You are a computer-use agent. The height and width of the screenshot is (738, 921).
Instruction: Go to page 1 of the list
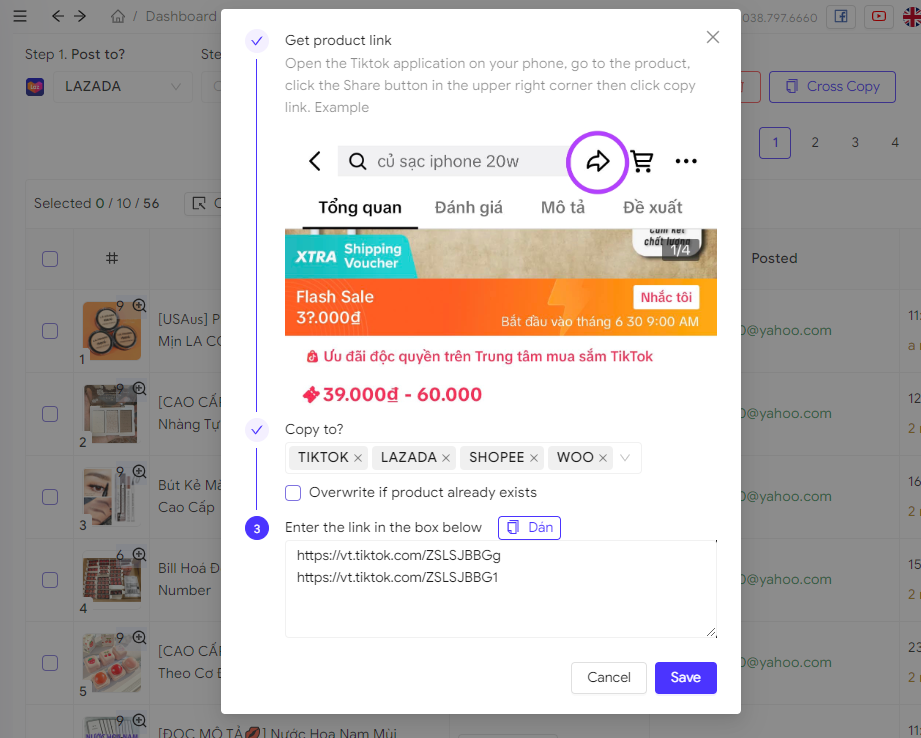tap(775, 143)
